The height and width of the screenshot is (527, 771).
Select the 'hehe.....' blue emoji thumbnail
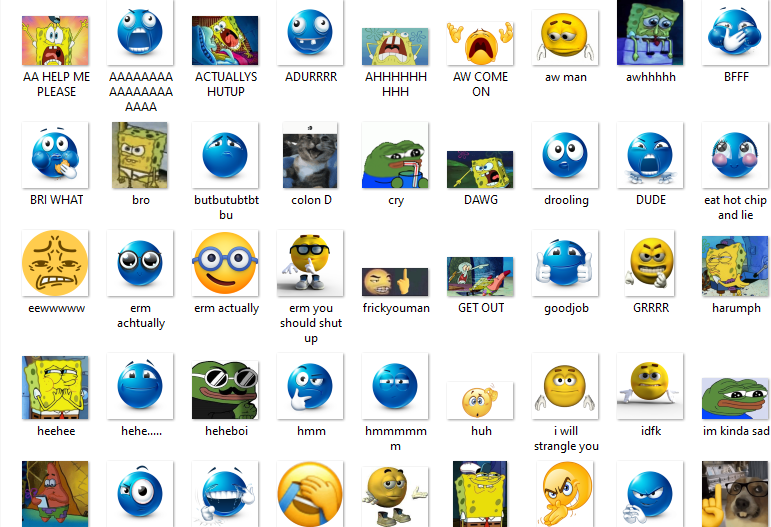(x=140, y=386)
